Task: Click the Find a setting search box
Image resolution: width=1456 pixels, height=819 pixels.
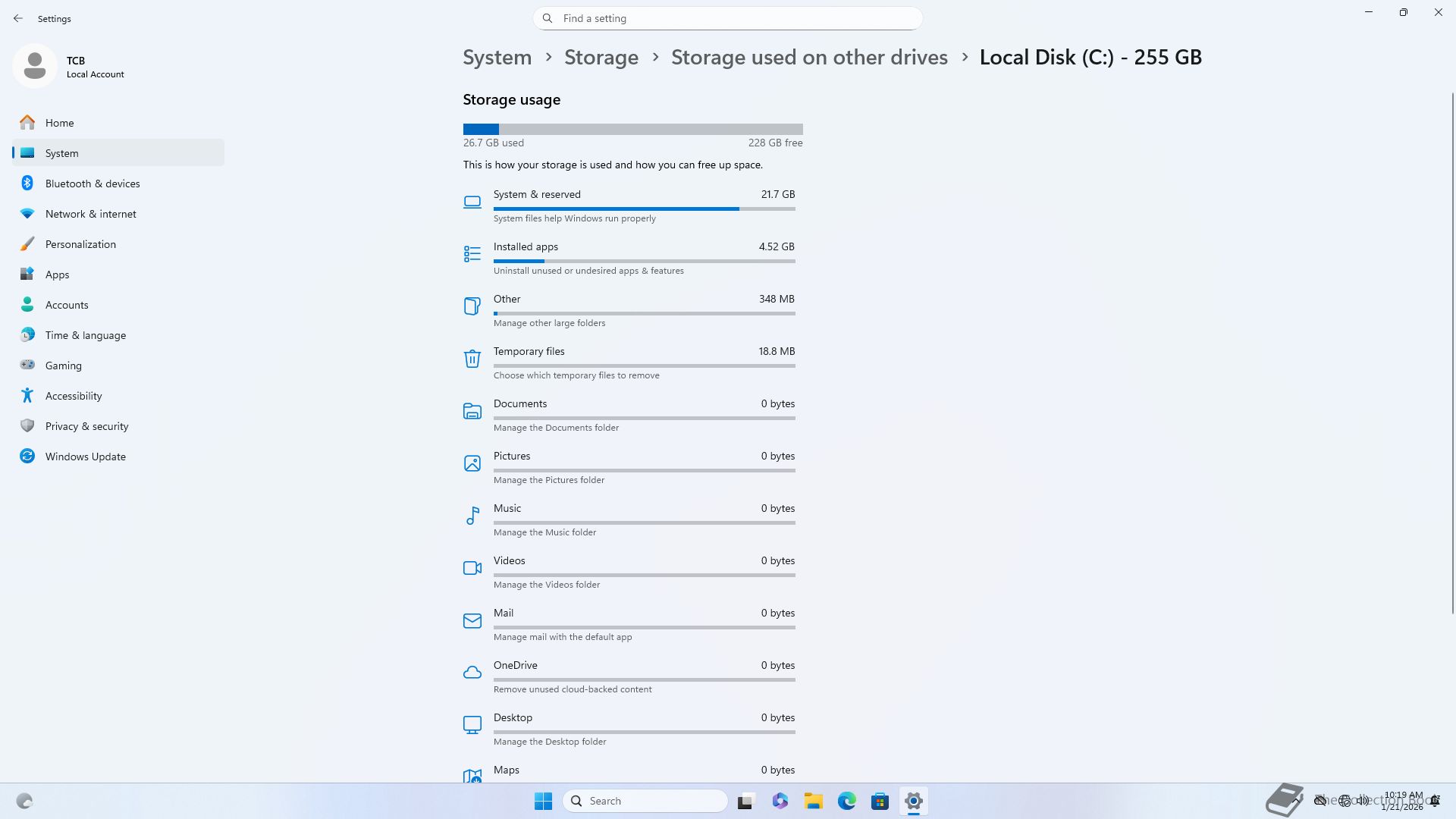Action: (x=728, y=18)
